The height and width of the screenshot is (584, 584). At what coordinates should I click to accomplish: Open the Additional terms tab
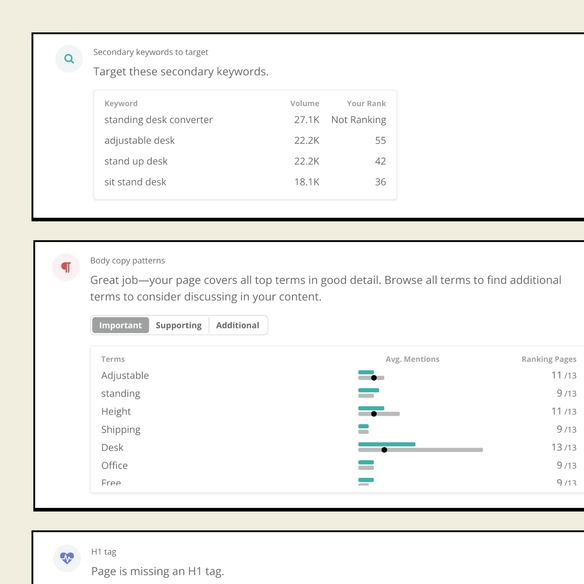pyautogui.click(x=238, y=325)
